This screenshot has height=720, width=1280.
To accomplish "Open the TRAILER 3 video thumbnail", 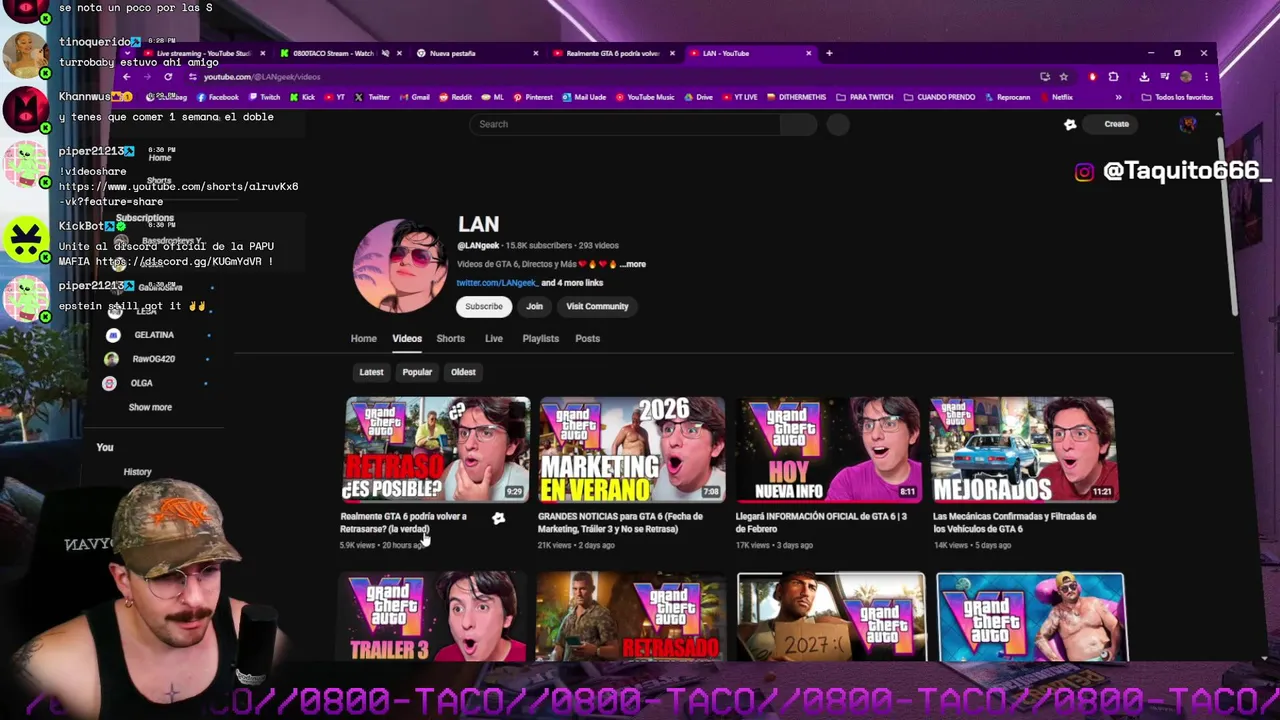I will tap(432, 616).
